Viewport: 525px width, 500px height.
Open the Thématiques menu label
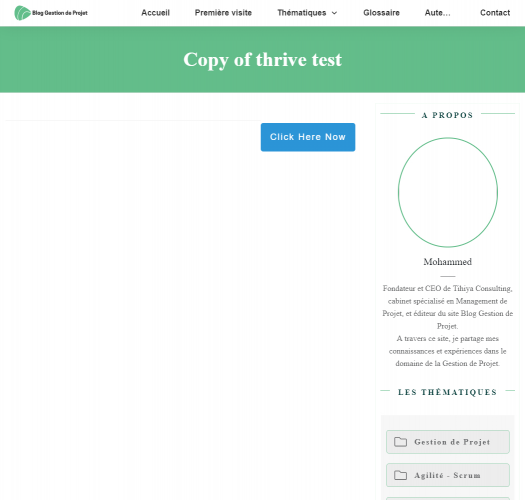point(302,13)
